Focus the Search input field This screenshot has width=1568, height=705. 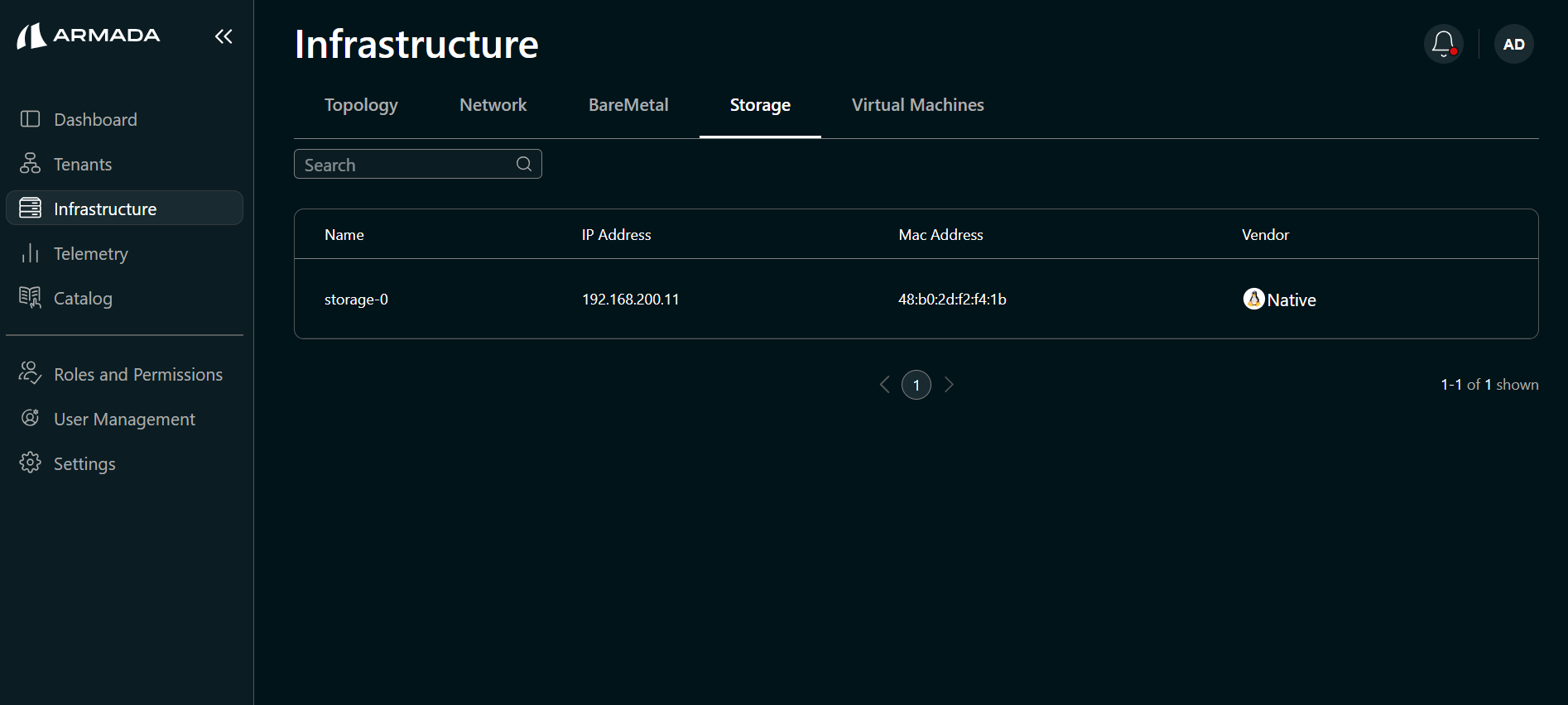pos(418,164)
